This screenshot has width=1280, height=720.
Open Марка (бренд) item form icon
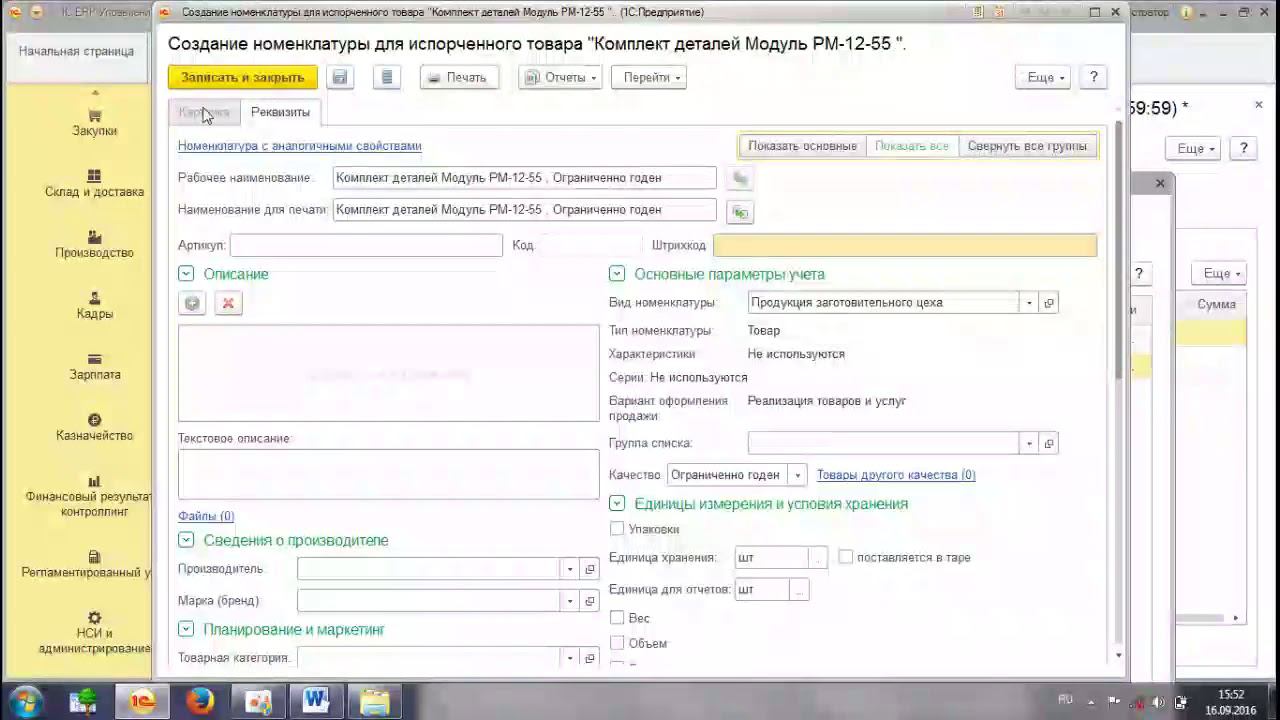pos(590,601)
